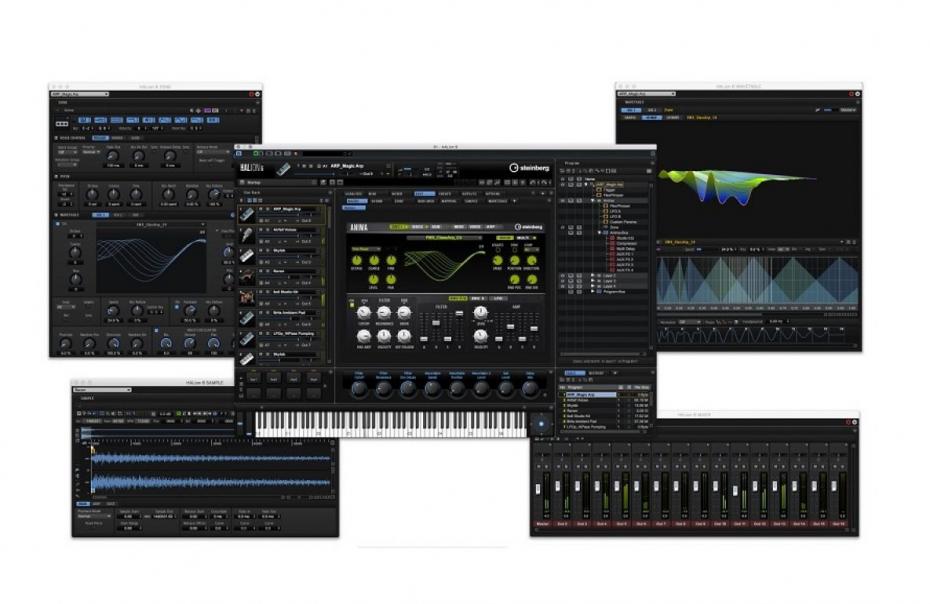Click the keyboard icon beside the HALion logo
Viewport: 930px width, 604px height.
pyautogui.click(x=283, y=169)
